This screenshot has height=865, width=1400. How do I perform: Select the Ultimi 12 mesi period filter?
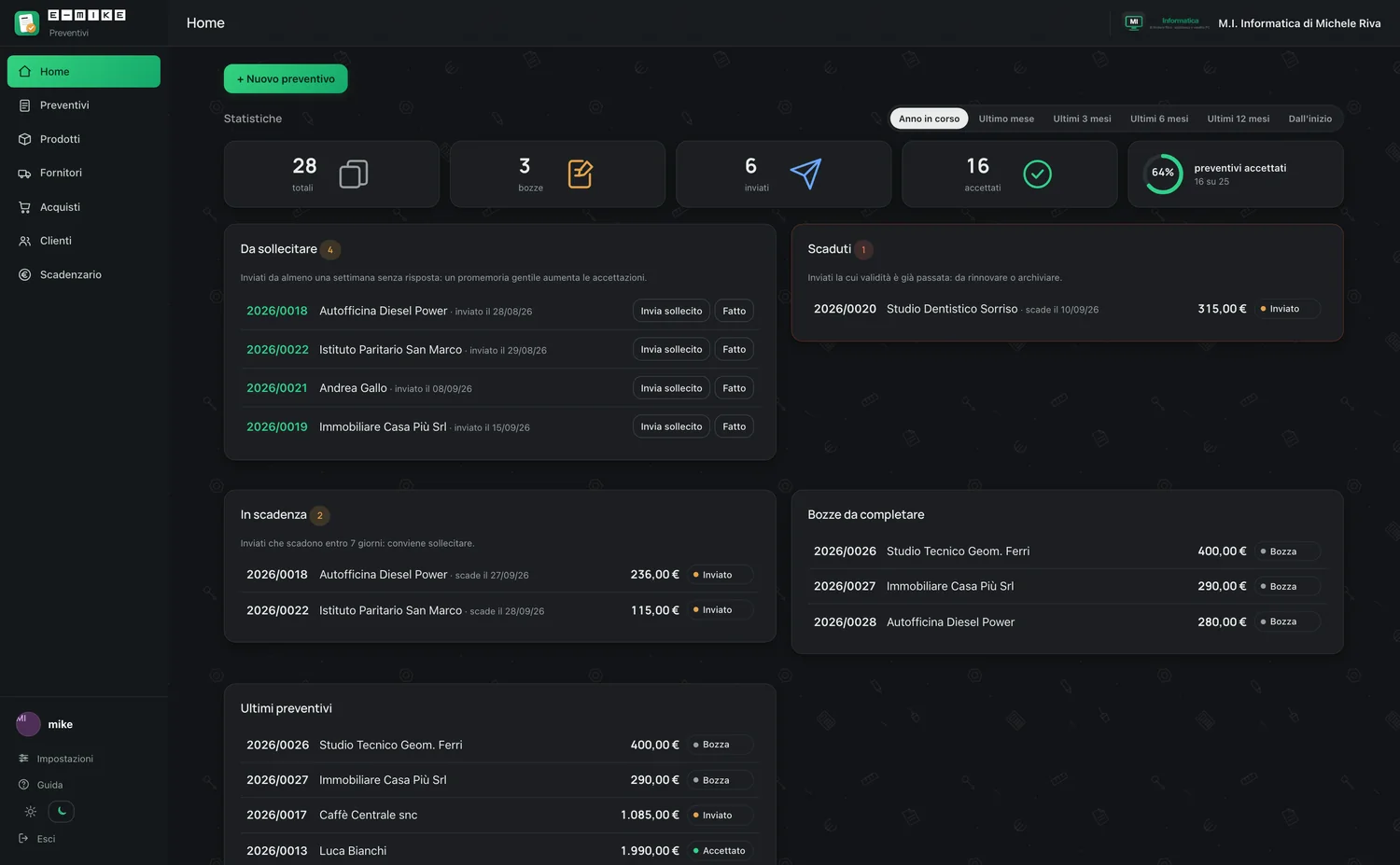pyautogui.click(x=1239, y=119)
